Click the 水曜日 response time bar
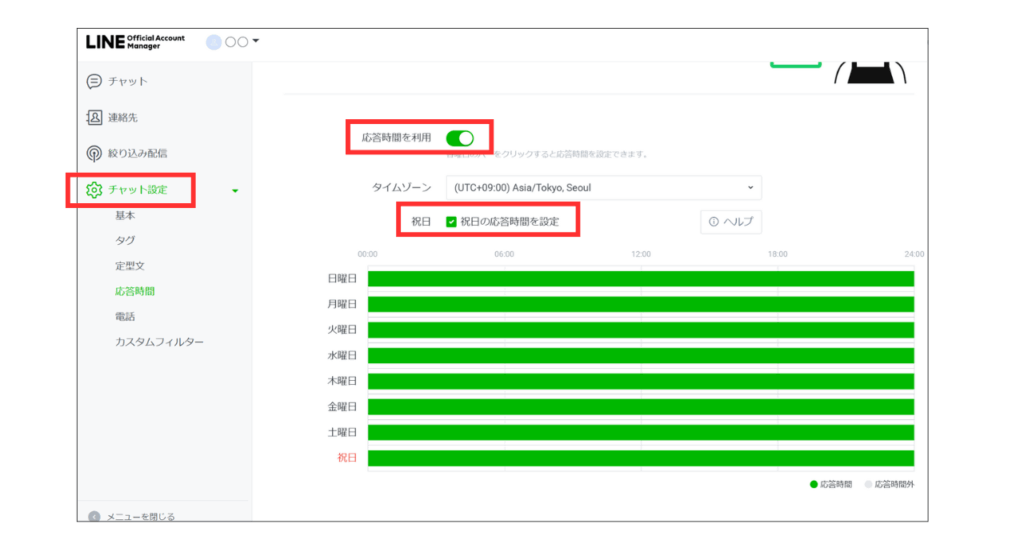The width and height of the screenshot is (1024, 536). coord(641,356)
